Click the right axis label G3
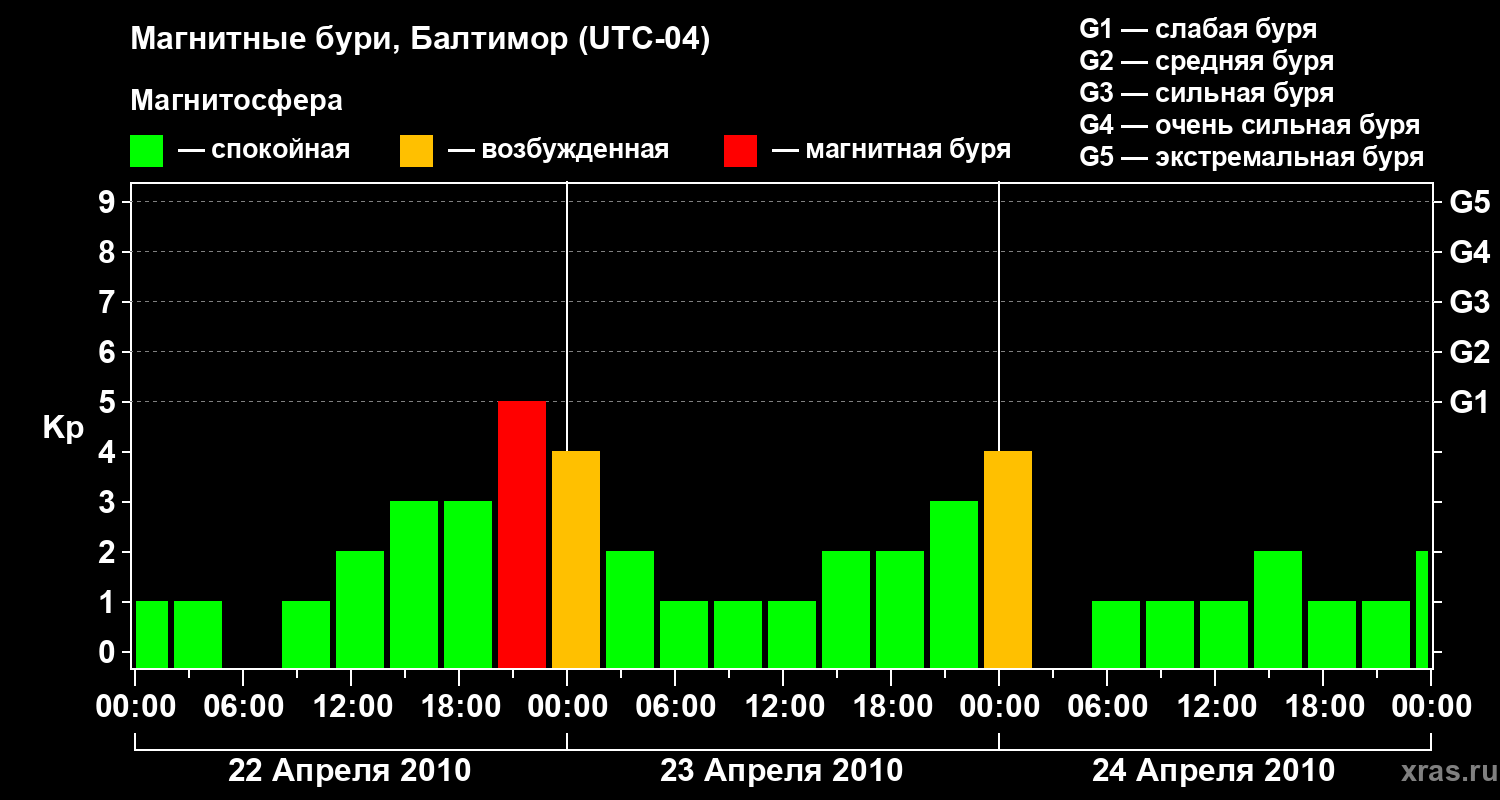Viewport: 1500px width, 800px height. pyautogui.click(x=1469, y=302)
